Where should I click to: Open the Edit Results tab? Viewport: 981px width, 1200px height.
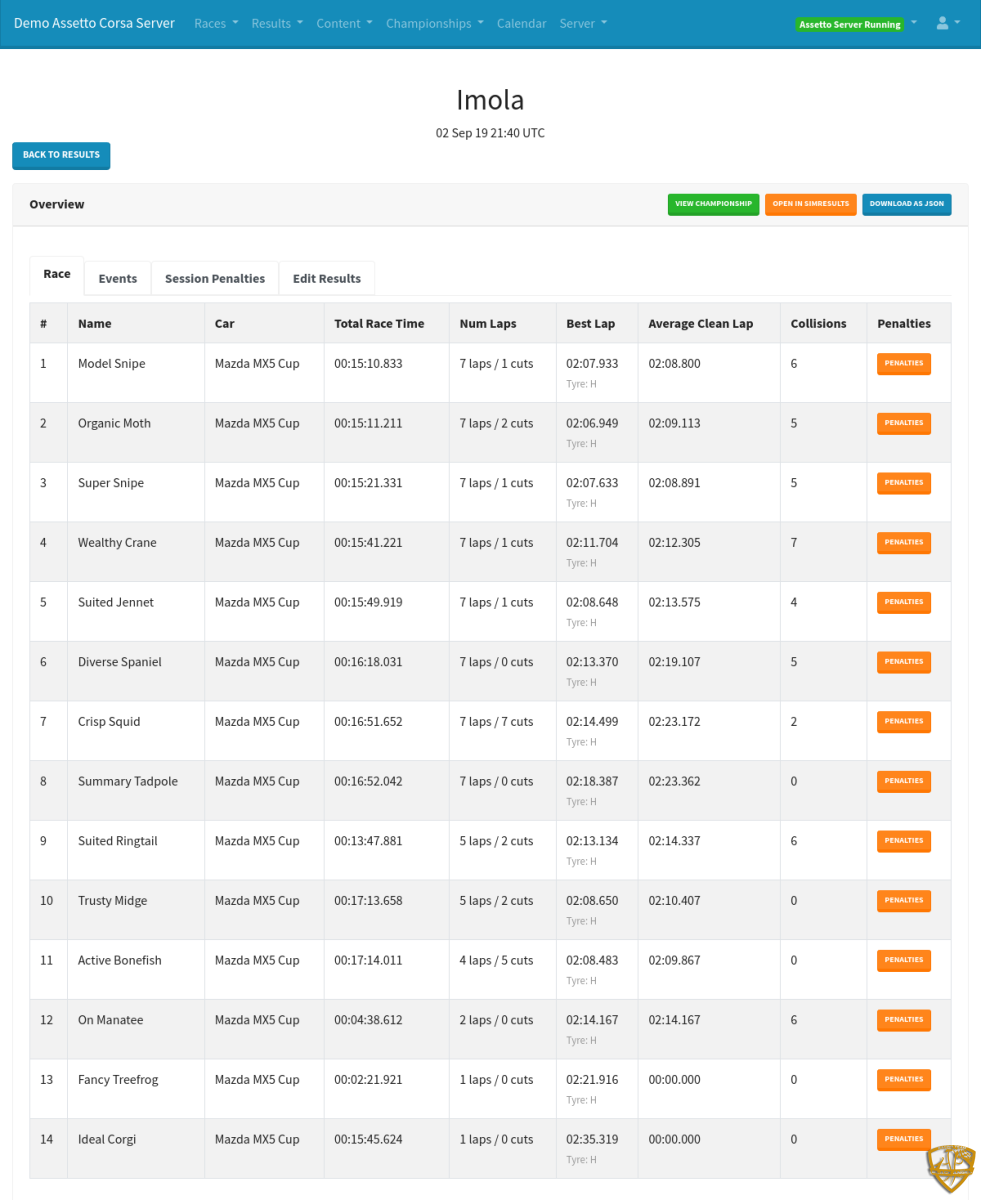click(x=326, y=278)
